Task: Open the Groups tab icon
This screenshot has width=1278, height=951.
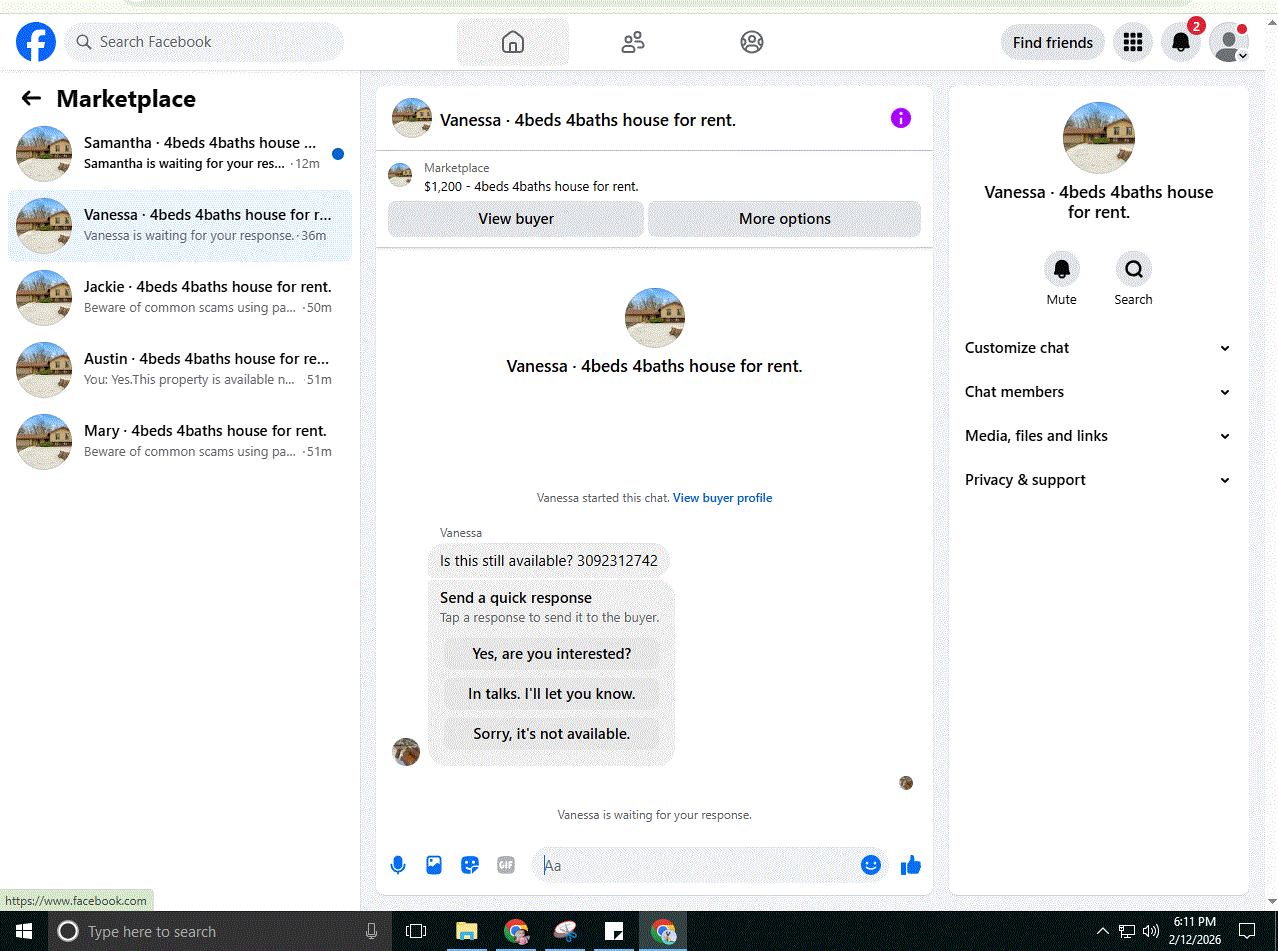Action: [752, 42]
